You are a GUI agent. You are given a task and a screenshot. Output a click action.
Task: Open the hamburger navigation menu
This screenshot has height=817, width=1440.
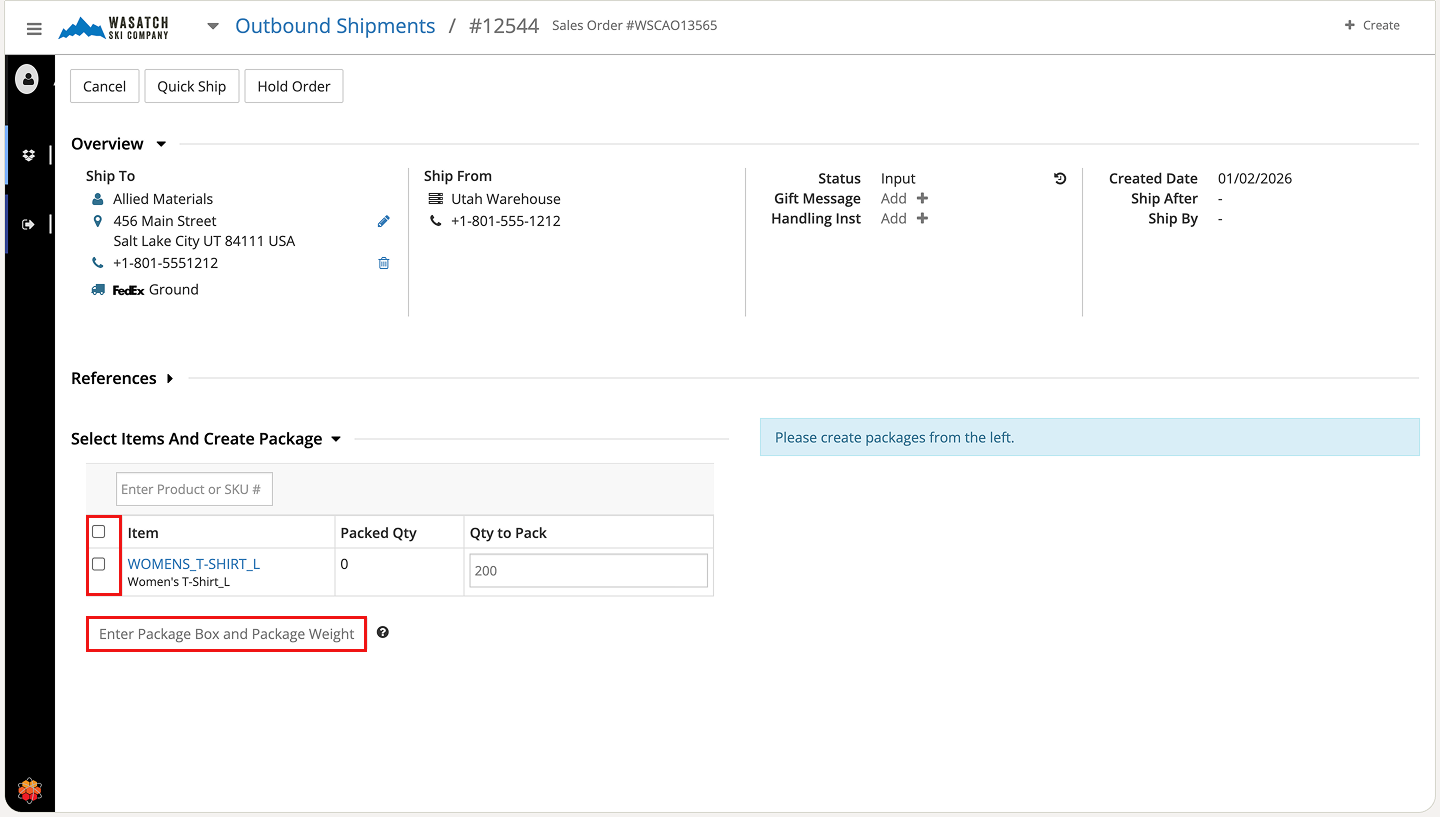[34, 29]
